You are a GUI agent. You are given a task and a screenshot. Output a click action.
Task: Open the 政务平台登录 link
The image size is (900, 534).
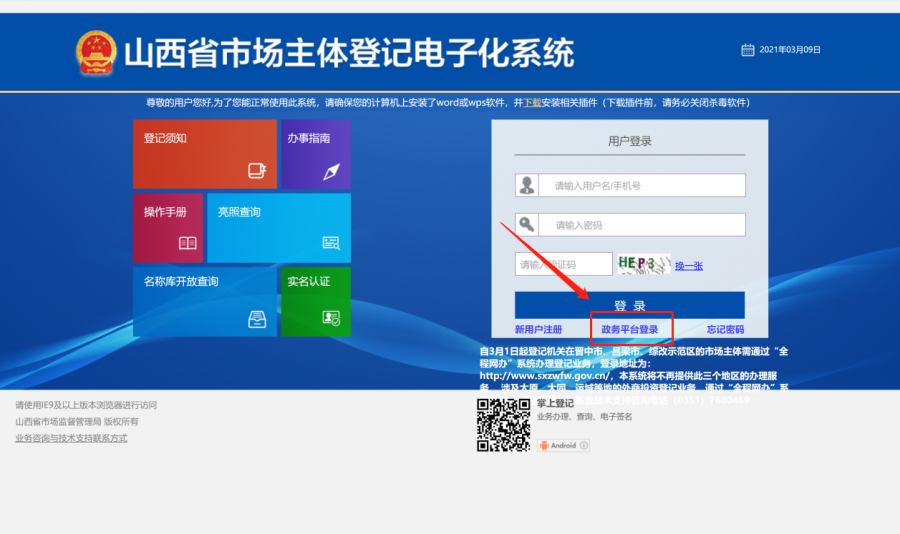tap(630, 329)
